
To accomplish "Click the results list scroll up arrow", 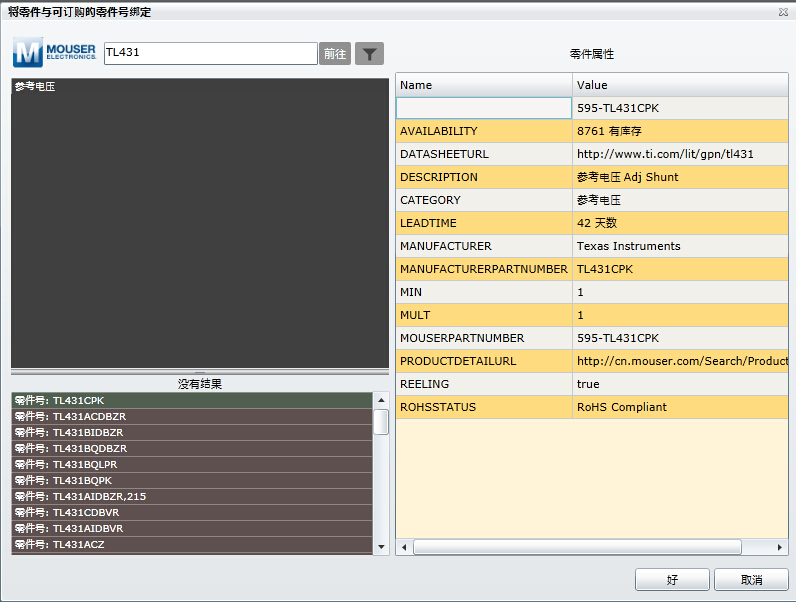I will click(x=381, y=400).
